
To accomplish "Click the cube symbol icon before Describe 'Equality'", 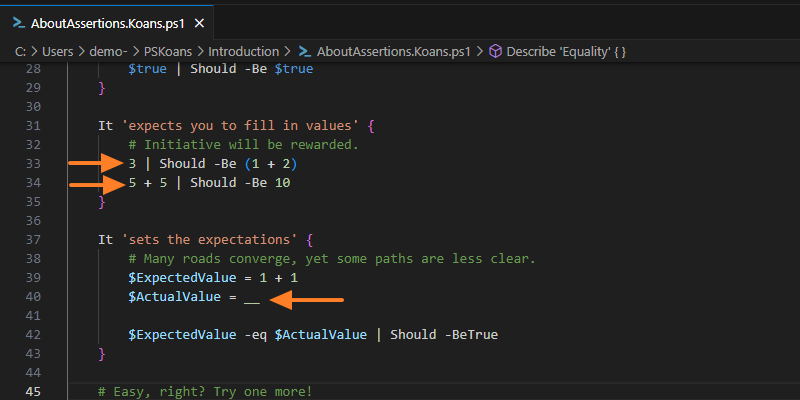I will pos(494,51).
